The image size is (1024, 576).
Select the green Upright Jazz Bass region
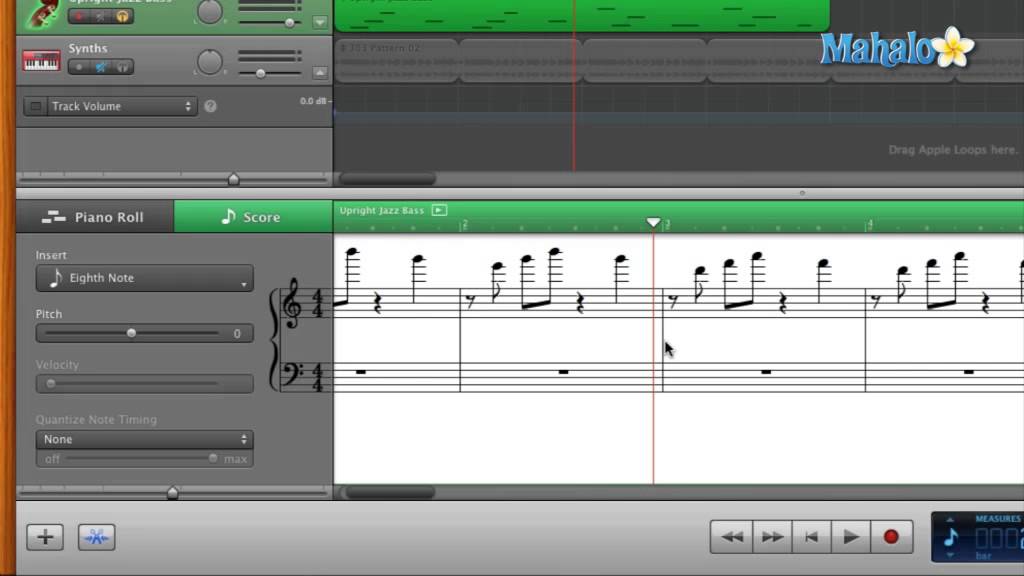581,16
